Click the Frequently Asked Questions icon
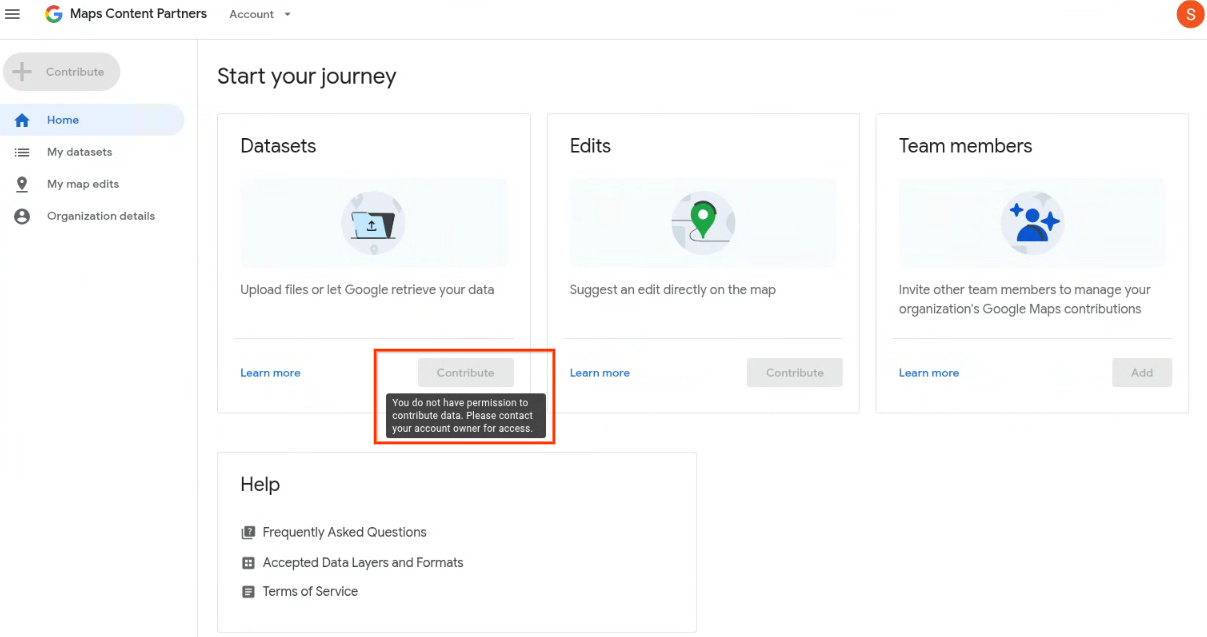The image size is (1207, 637). (249, 532)
